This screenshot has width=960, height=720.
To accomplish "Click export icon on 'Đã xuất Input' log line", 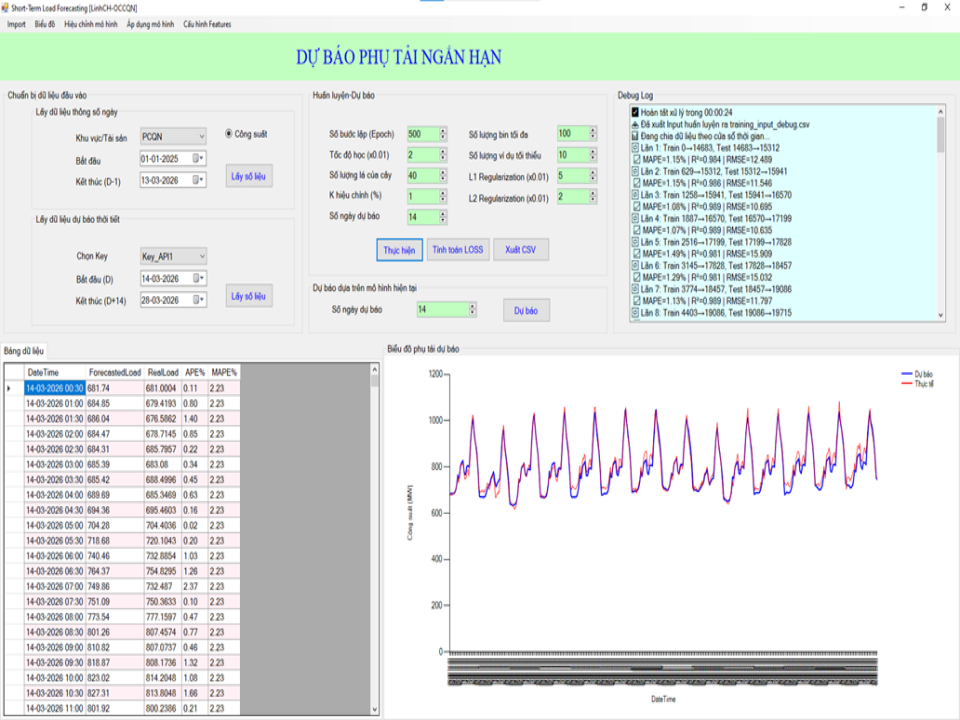I will [635, 123].
